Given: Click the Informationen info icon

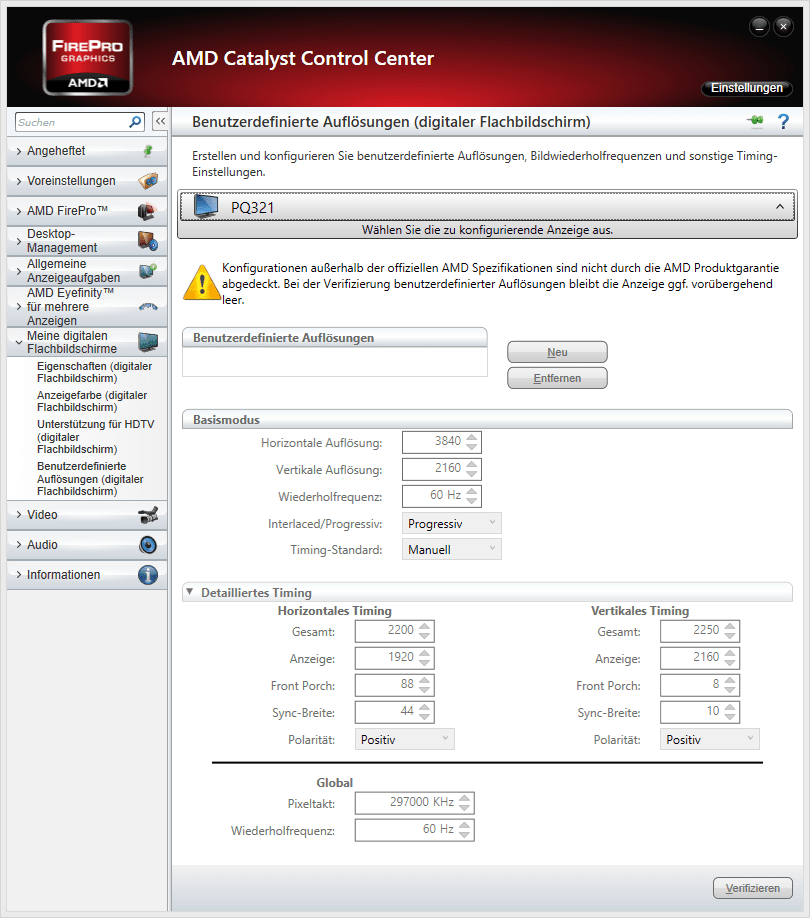Looking at the screenshot, I should coord(148,575).
